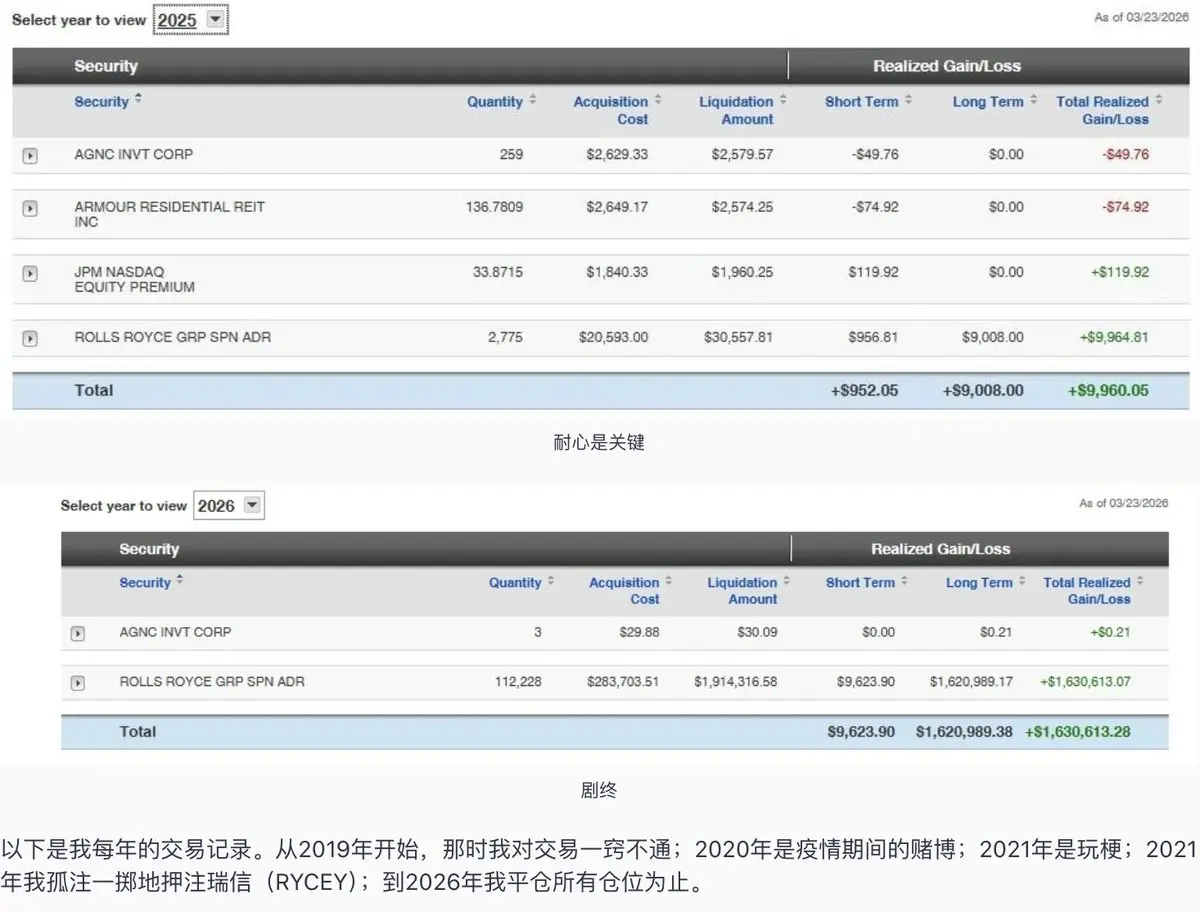This screenshot has height=912, width=1200.
Task: Sort 2025 table by Quantity sort arrows
Action: click(533, 100)
